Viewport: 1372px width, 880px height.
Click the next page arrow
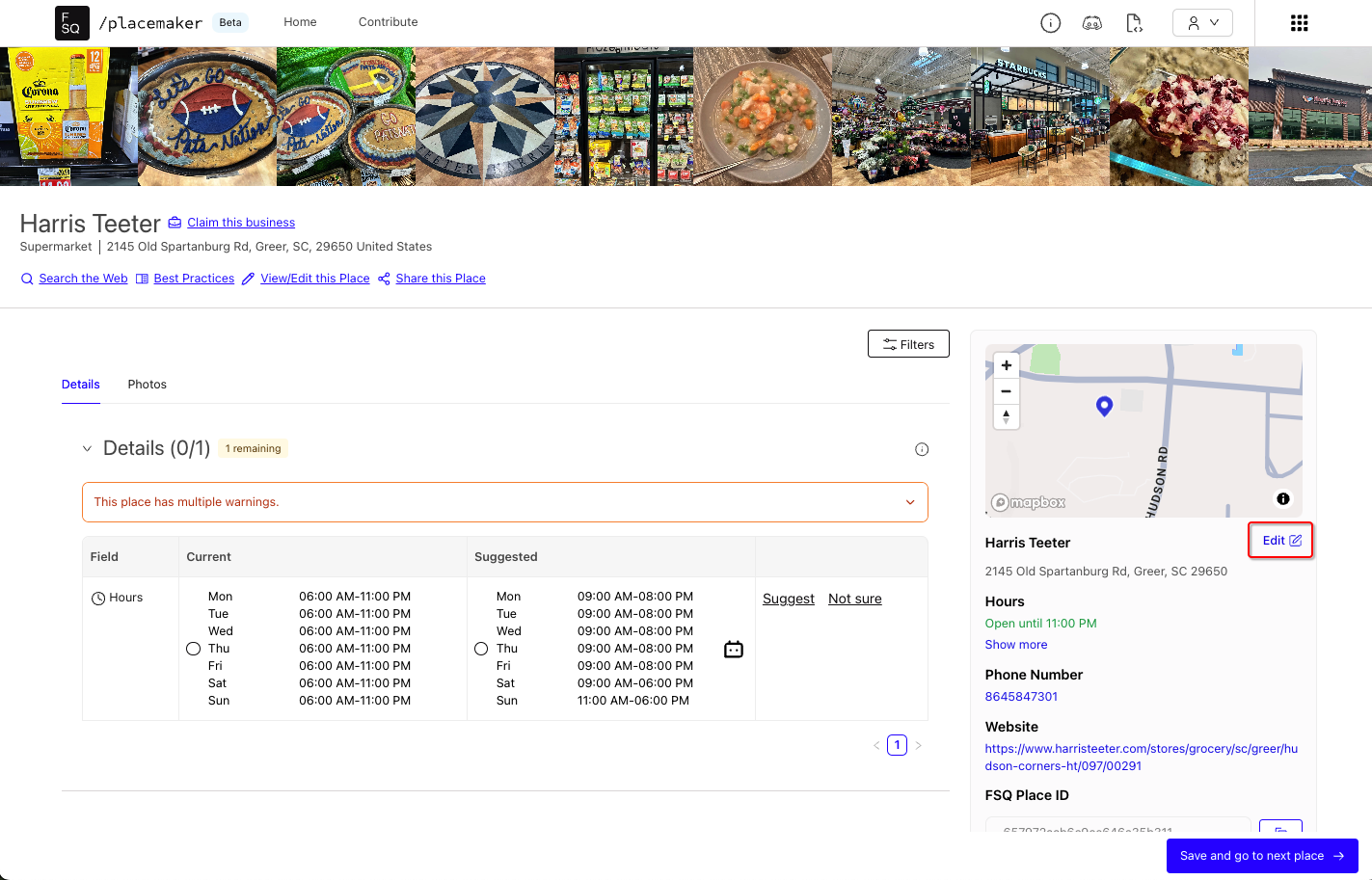click(x=919, y=745)
